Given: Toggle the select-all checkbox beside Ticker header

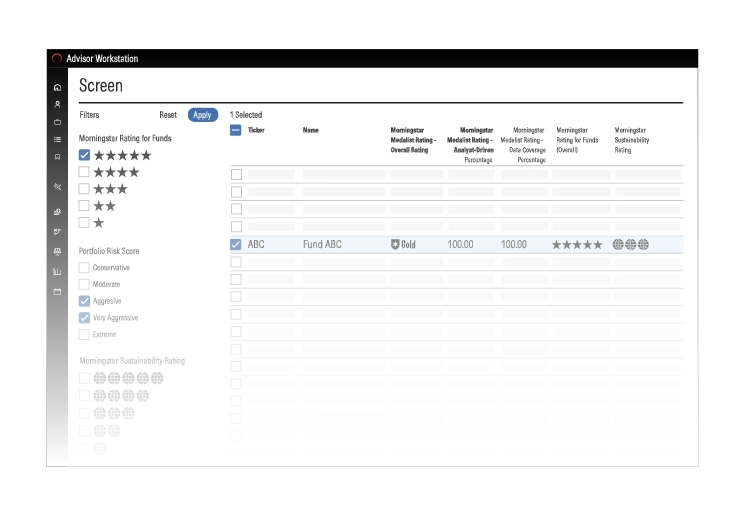Looking at the screenshot, I should click(236, 130).
